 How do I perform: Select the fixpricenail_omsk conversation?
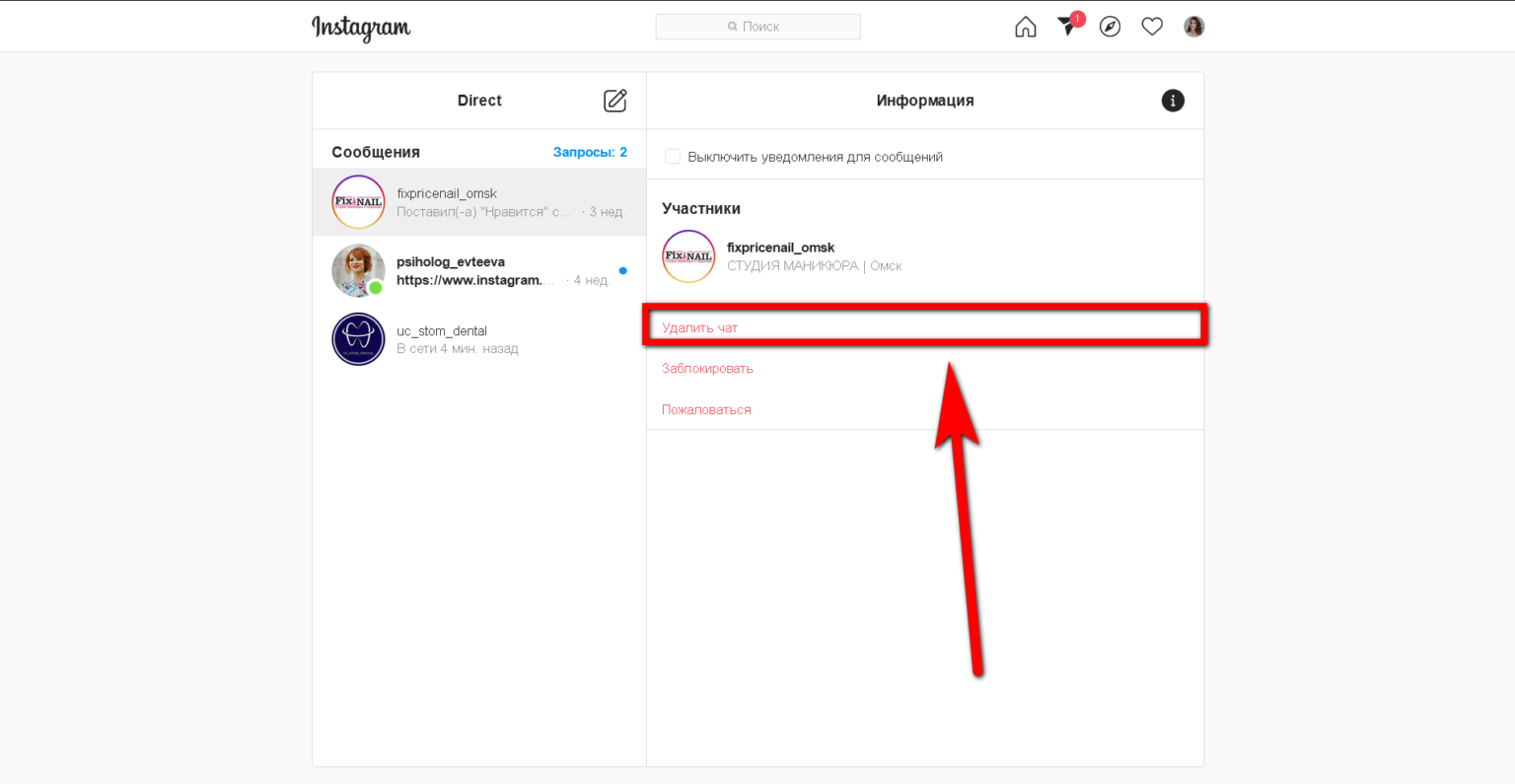[479, 202]
